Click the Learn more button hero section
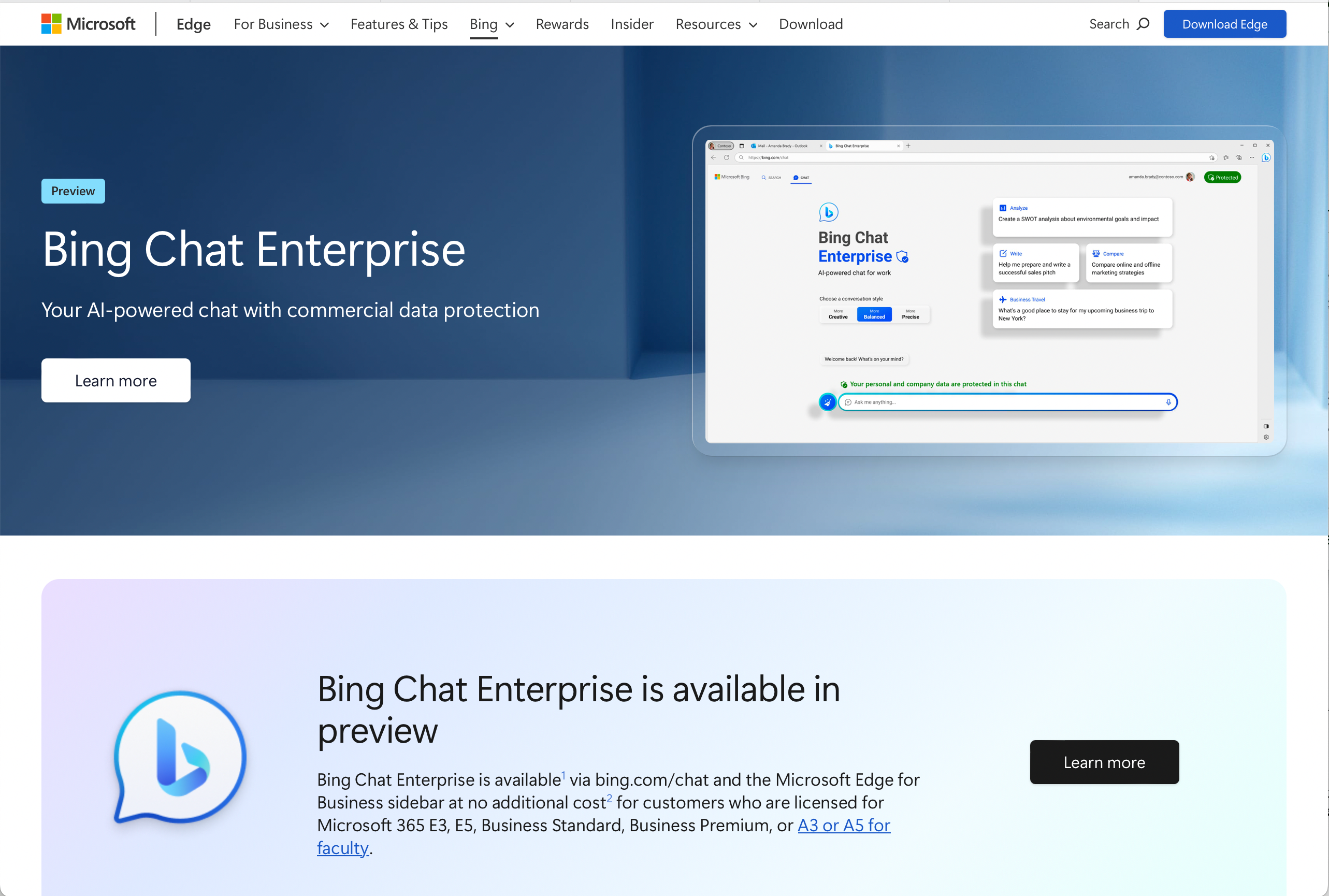This screenshot has width=1329, height=896. coord(116,380)
